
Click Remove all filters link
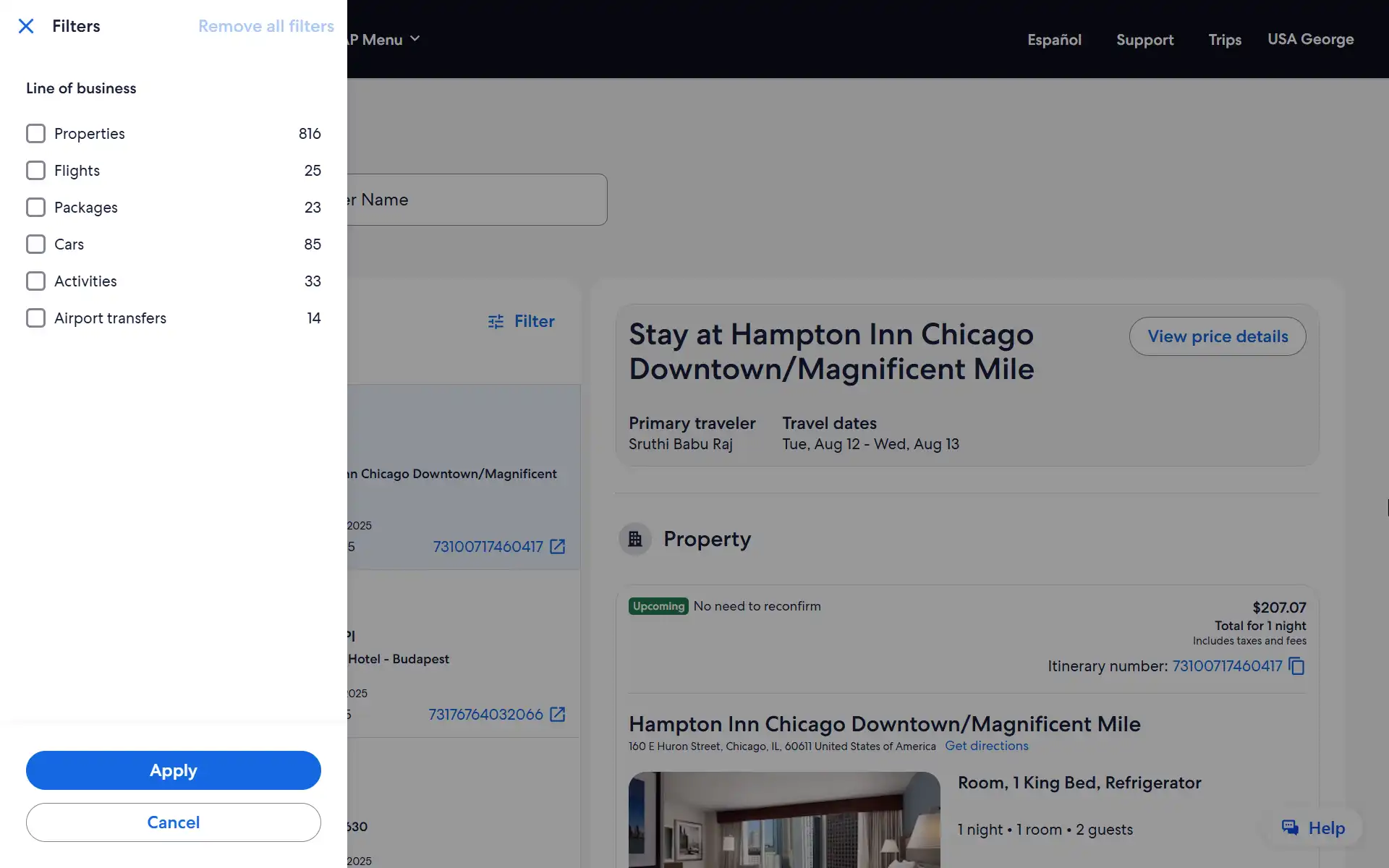(x=266, y=26)
